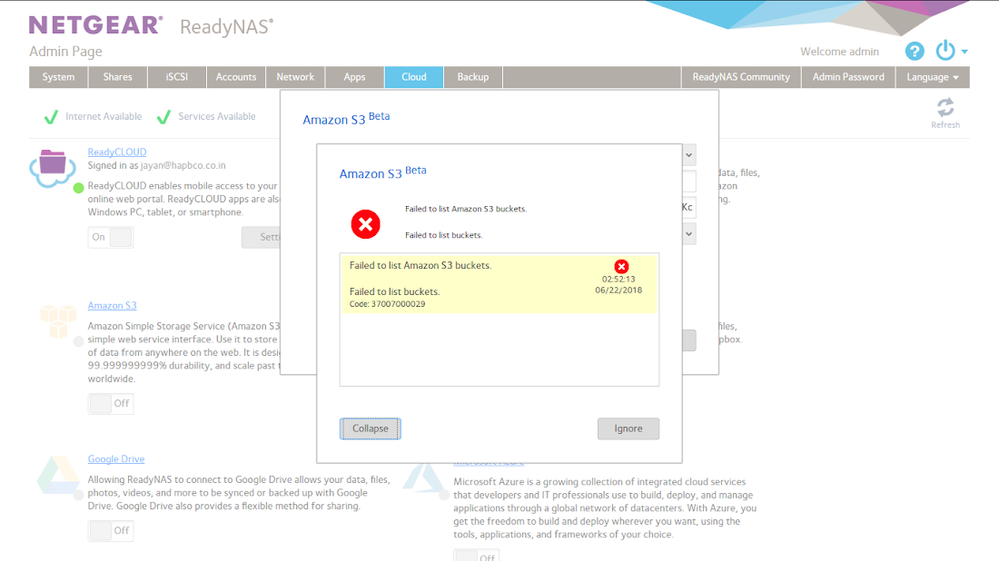Click the 06/22/2018 date

coord(619,290)
